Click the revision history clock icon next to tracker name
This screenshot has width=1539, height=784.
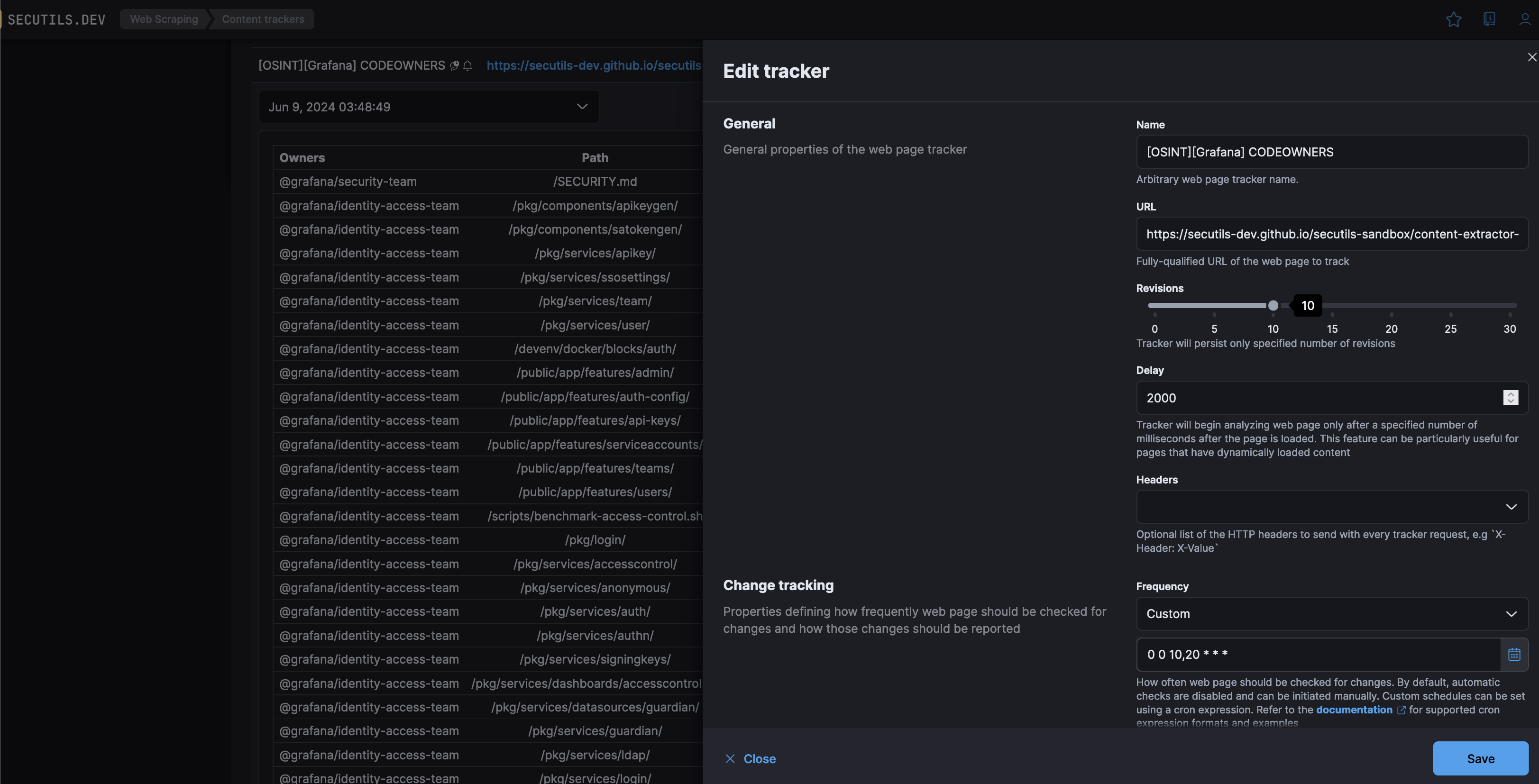pyautogui.click(x=454, y=66)
